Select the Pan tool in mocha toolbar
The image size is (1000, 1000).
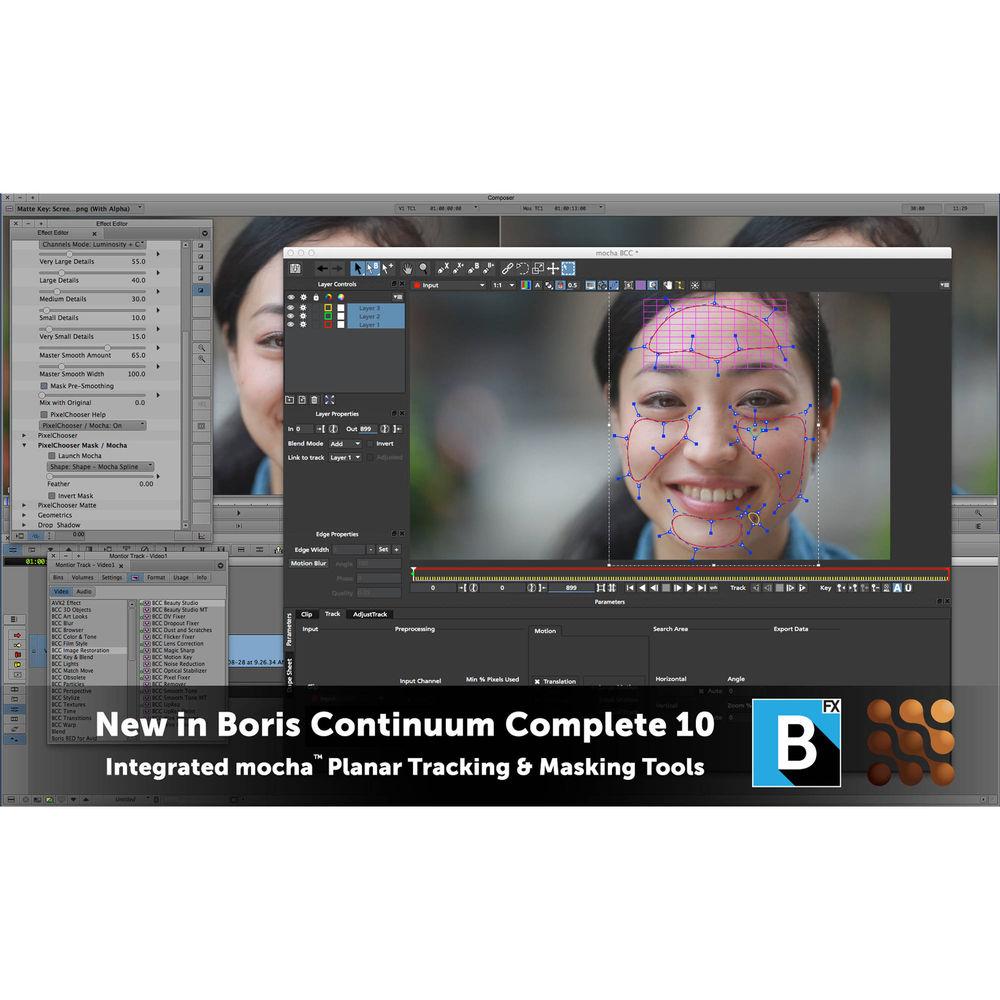(x=407, y=269)
